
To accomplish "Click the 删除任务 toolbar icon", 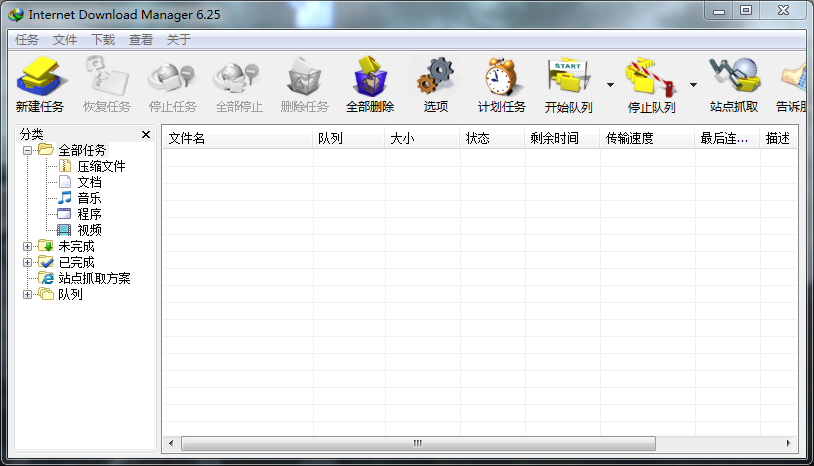I will (x=304, y=76).
